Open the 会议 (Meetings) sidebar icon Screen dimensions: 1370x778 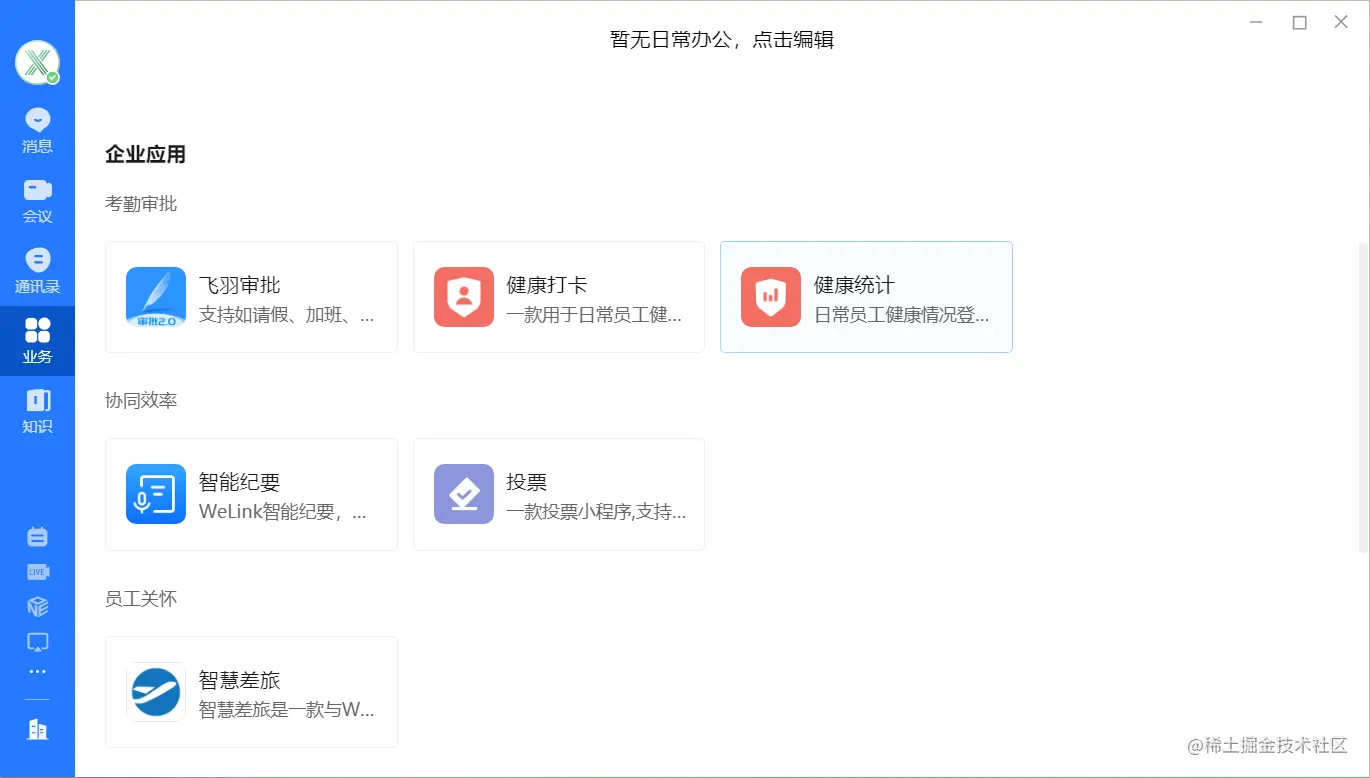click(x=37, y=198)
